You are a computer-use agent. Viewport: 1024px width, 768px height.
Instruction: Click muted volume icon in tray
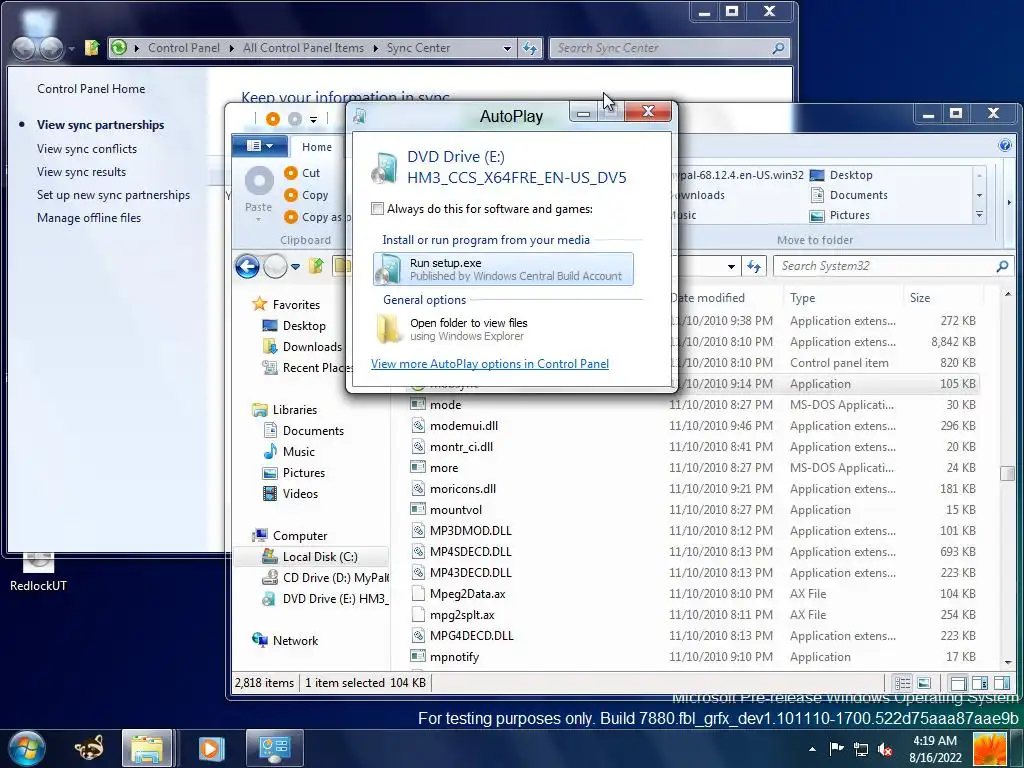[886, 749]
